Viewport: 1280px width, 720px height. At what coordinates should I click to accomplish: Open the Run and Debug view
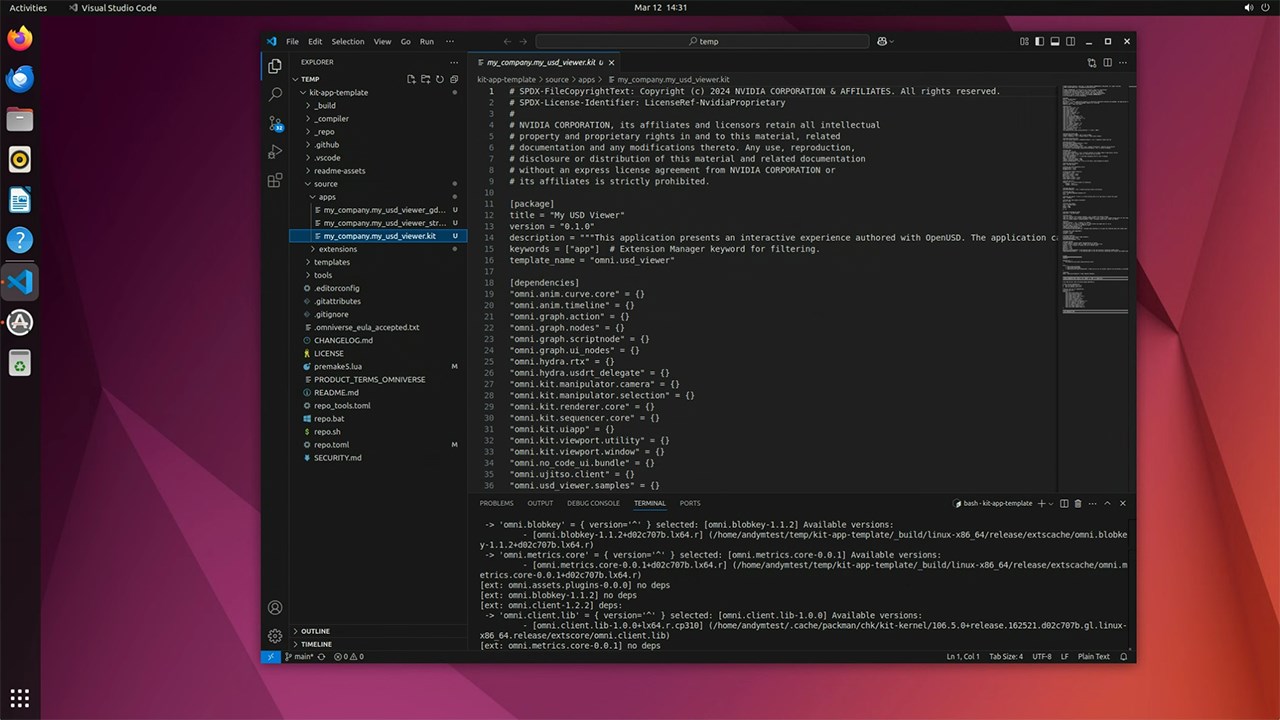(275, 152)
